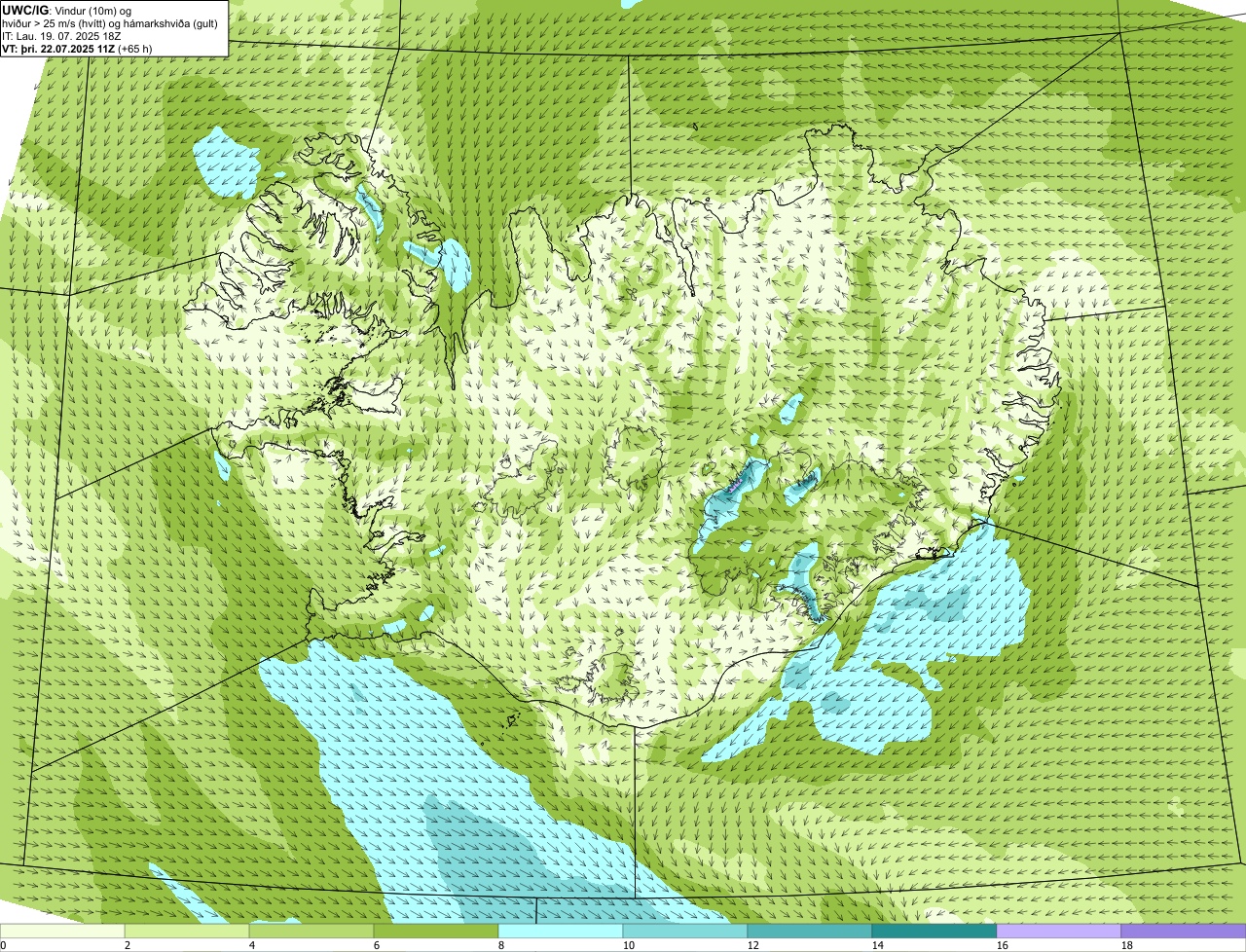Select the 6–8 m/s dark green segment
The image size is (1246, 952).
coord(436,931)
